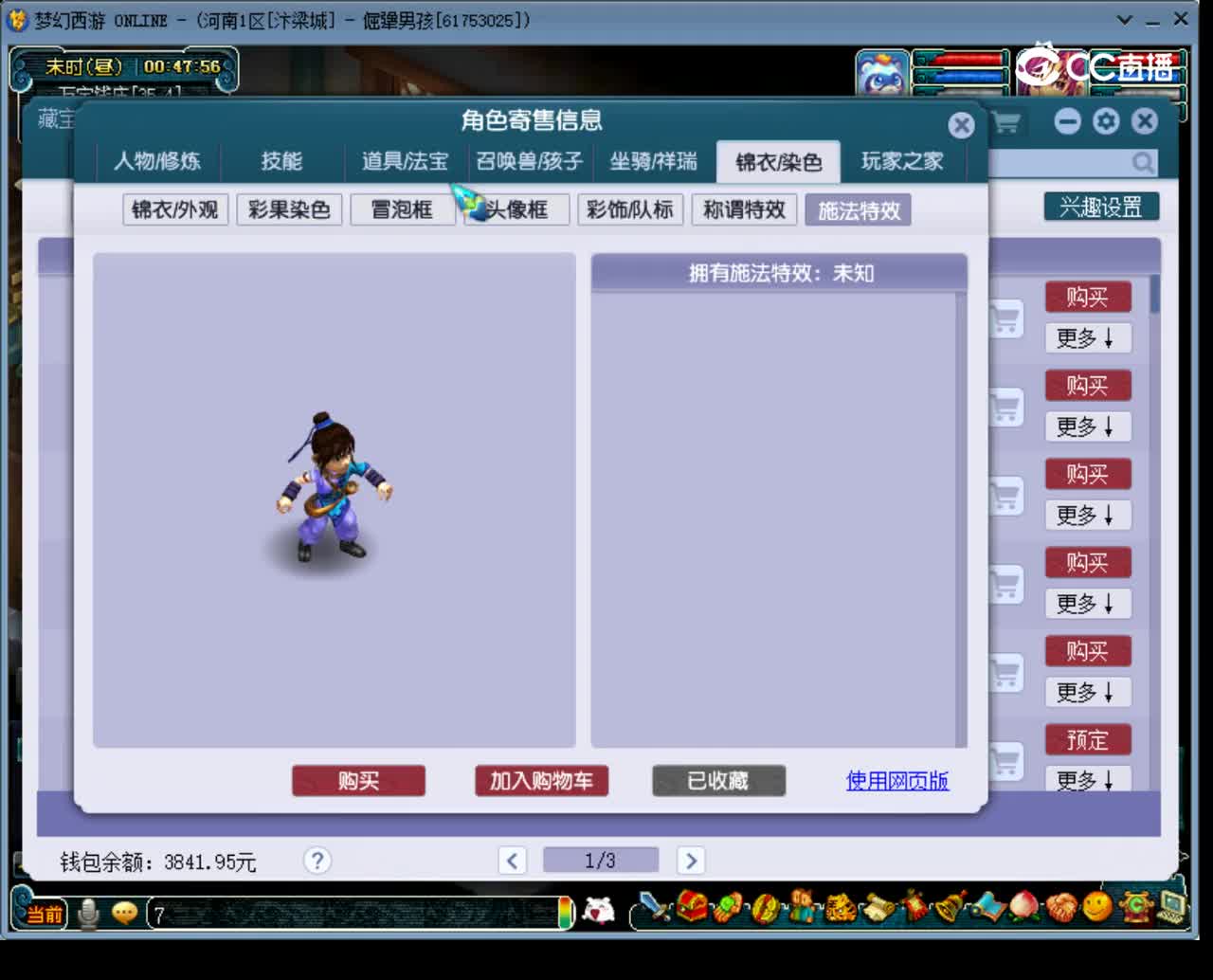Image resolution: width=1213 pixels, height=980 pixels.
Task: Show the 称谓特效 sub-tab
Action: [x=744, y=209]
